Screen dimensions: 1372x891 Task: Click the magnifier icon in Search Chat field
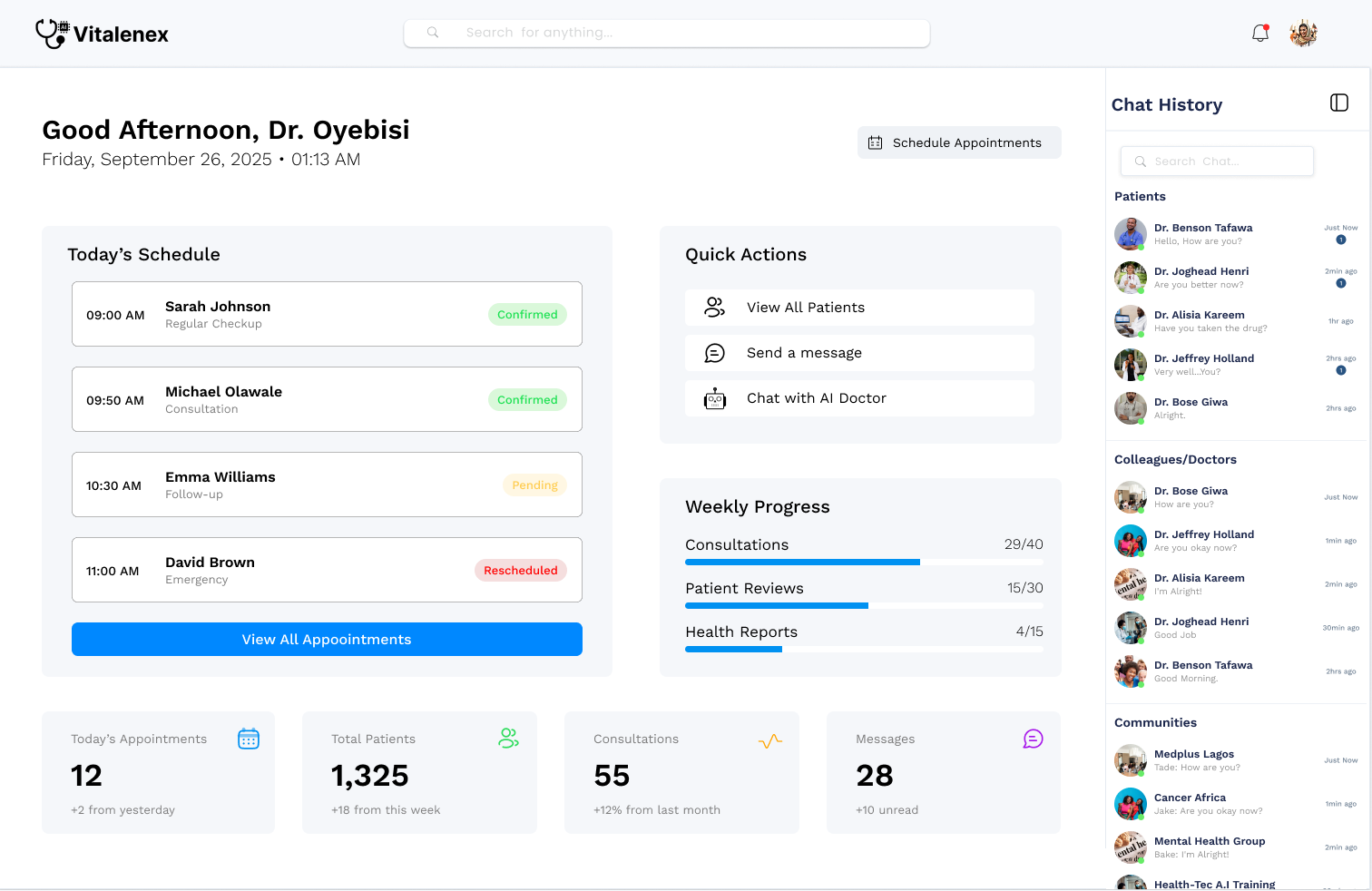click(x=1141, y=162)
